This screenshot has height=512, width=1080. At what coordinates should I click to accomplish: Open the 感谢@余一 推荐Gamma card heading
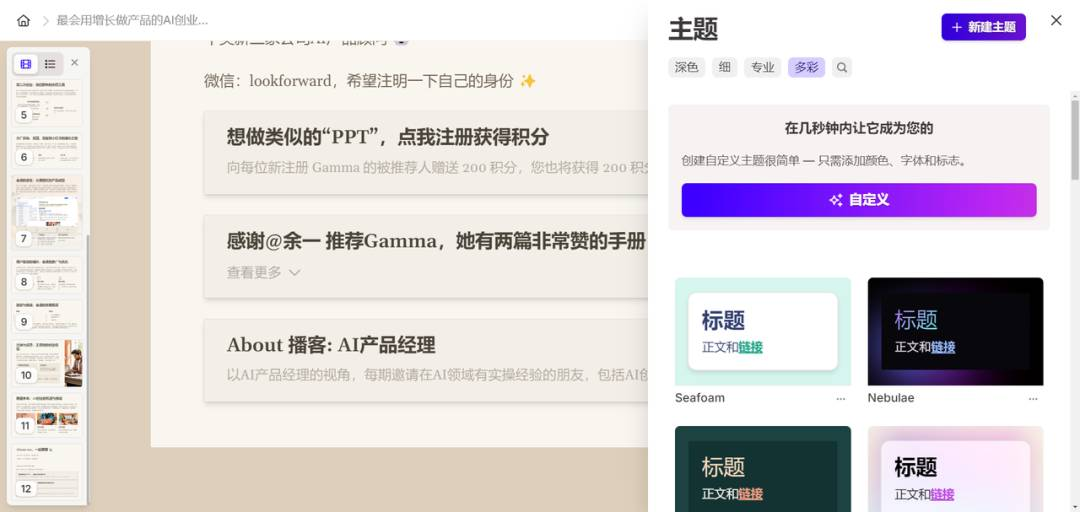pos(436,240)
